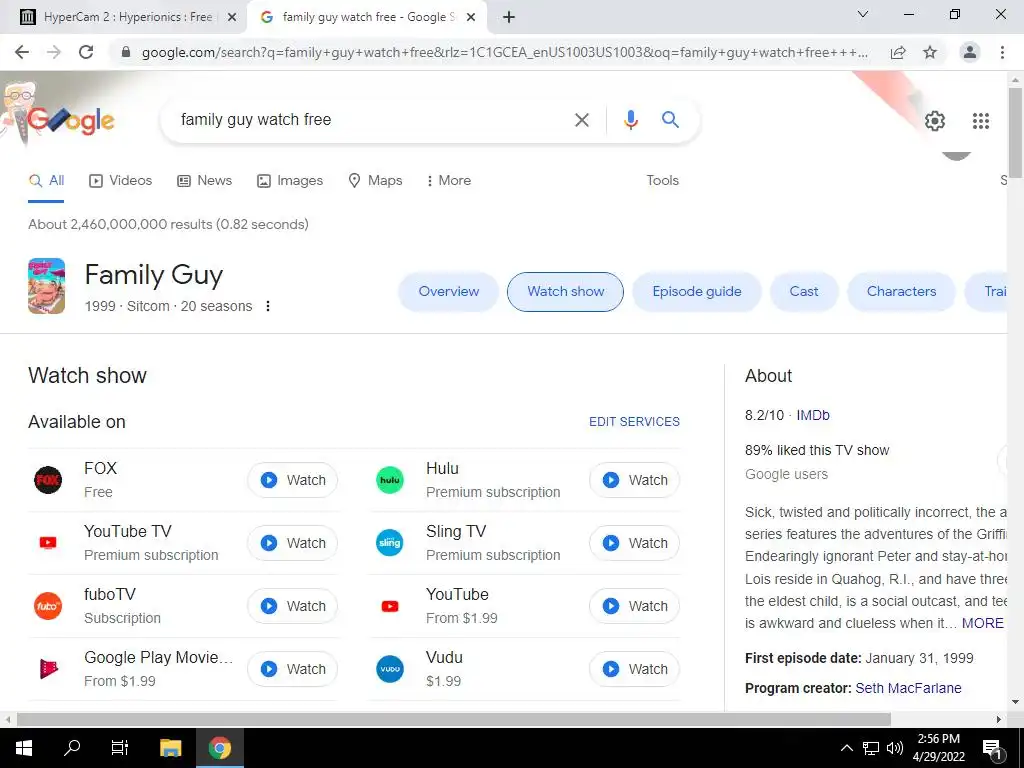The image size is (1024, 768).
Task: Click the magnifying glass search icon
Action: pyautogui.click(x=670, y=120)
